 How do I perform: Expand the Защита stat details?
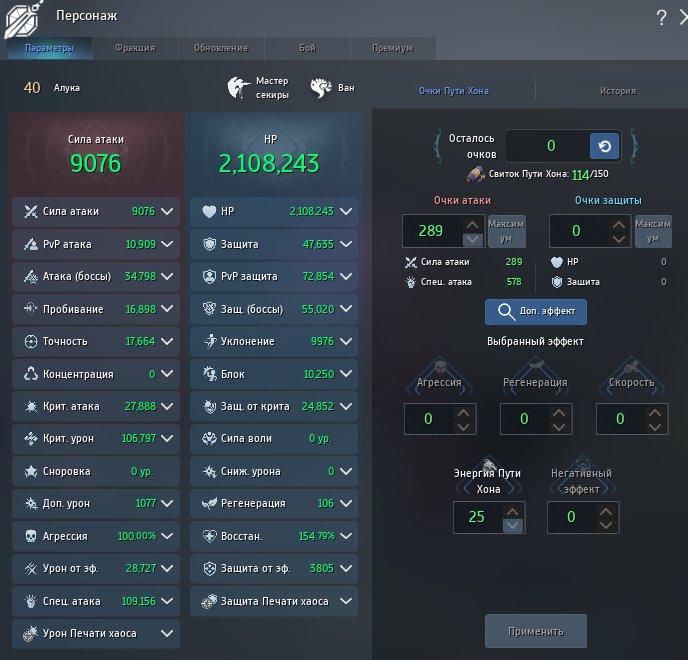click(x=346, y=244)
